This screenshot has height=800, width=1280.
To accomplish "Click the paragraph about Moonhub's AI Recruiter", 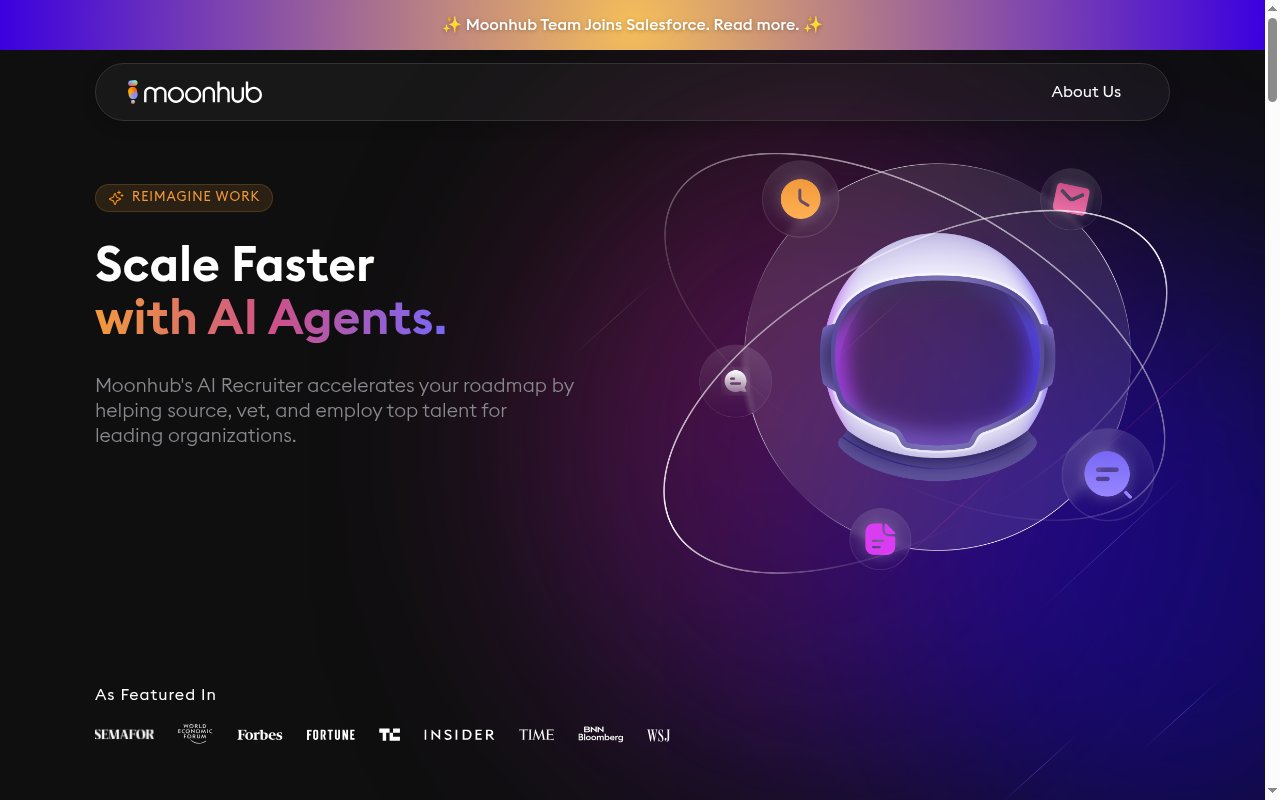I will 335,410.
